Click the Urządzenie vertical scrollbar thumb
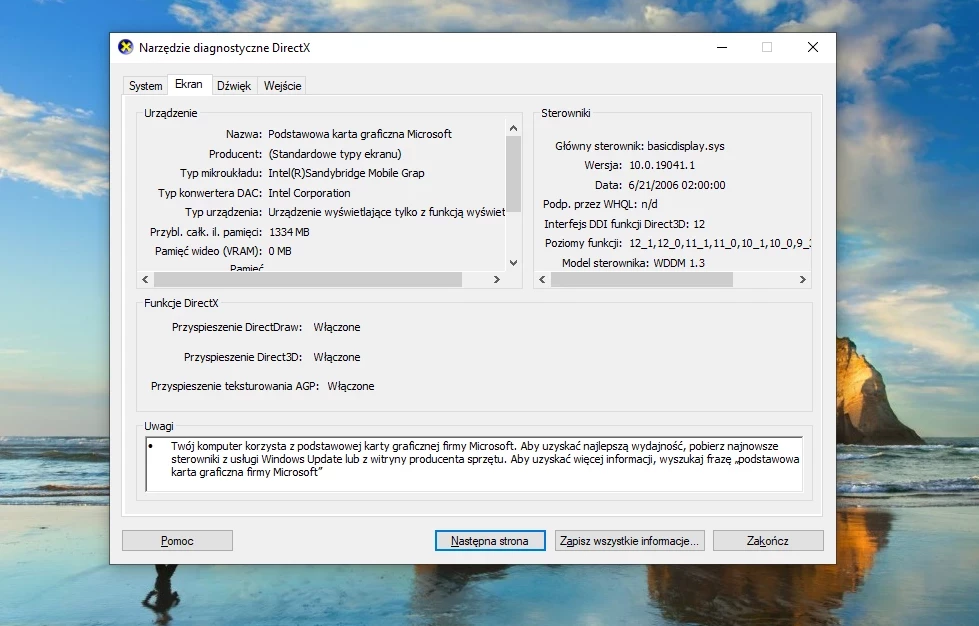Viewport: 979px width, 626px height. [513, 174]
